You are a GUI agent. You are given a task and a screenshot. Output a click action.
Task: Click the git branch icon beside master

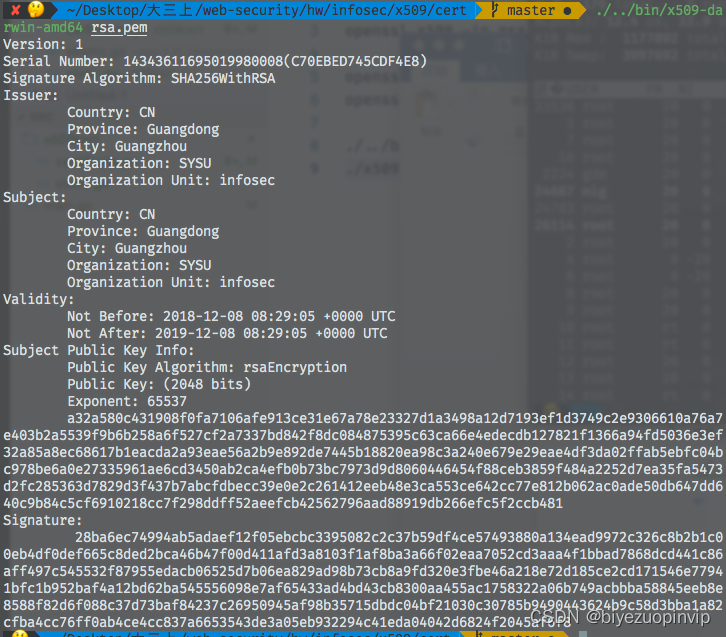click(494, 10)
